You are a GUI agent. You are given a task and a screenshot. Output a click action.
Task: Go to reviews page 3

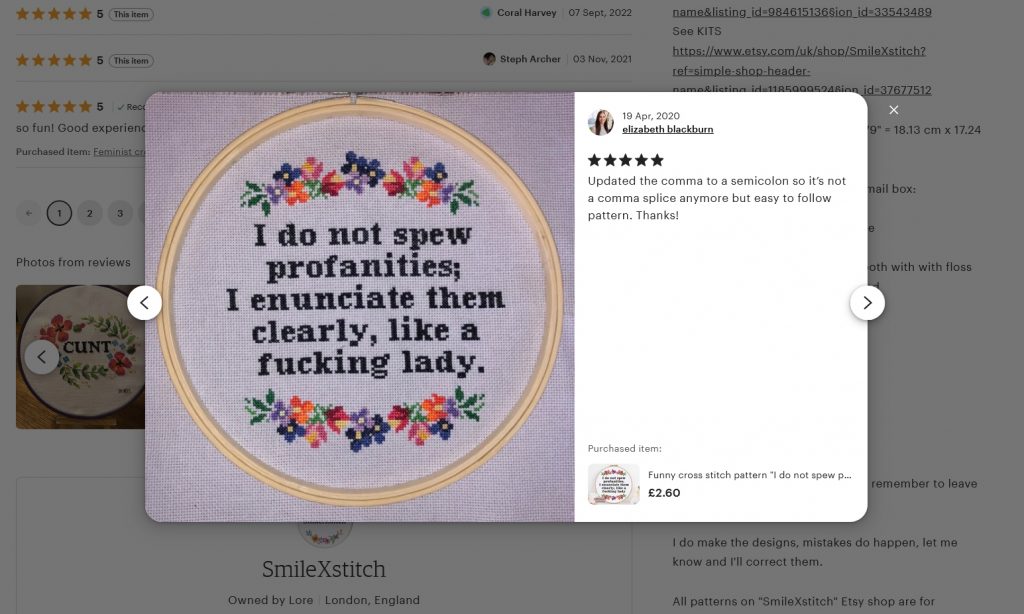point(120,213)
